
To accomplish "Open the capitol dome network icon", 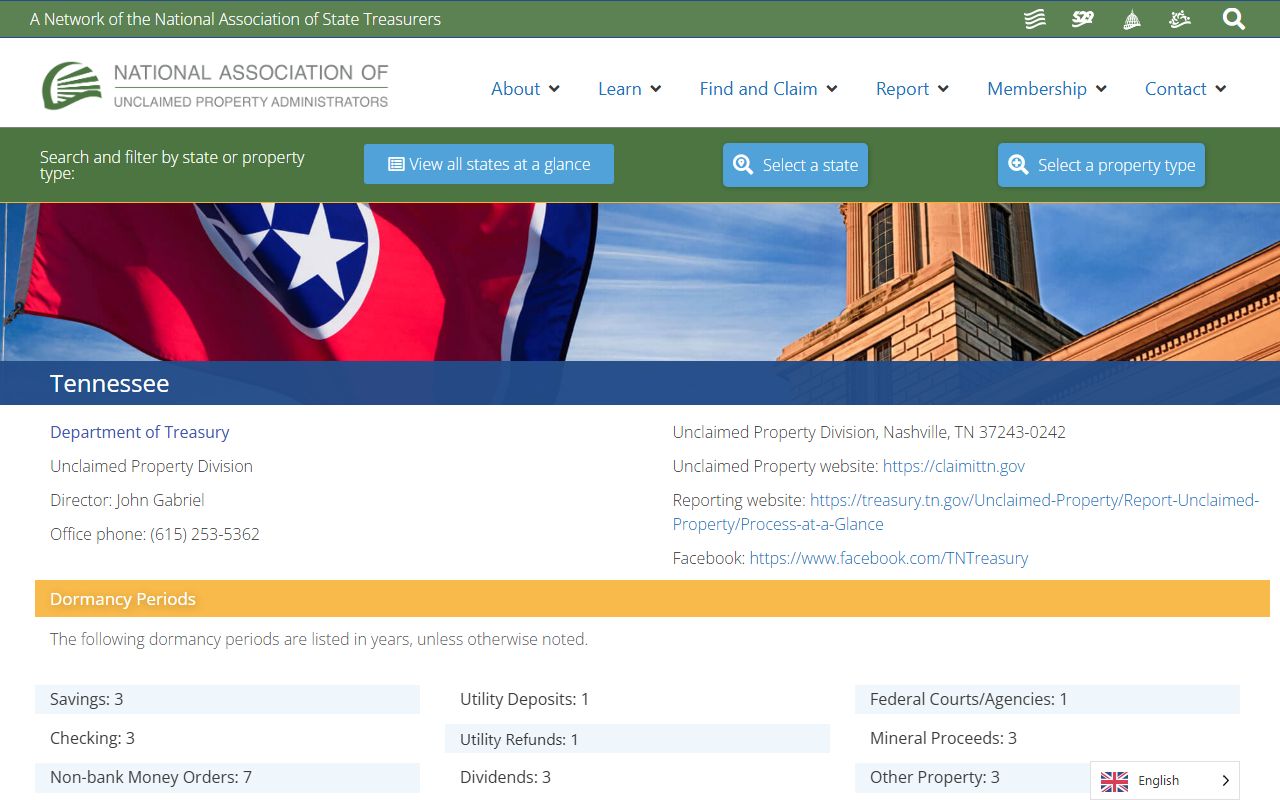I will (x=1132, y=19).
